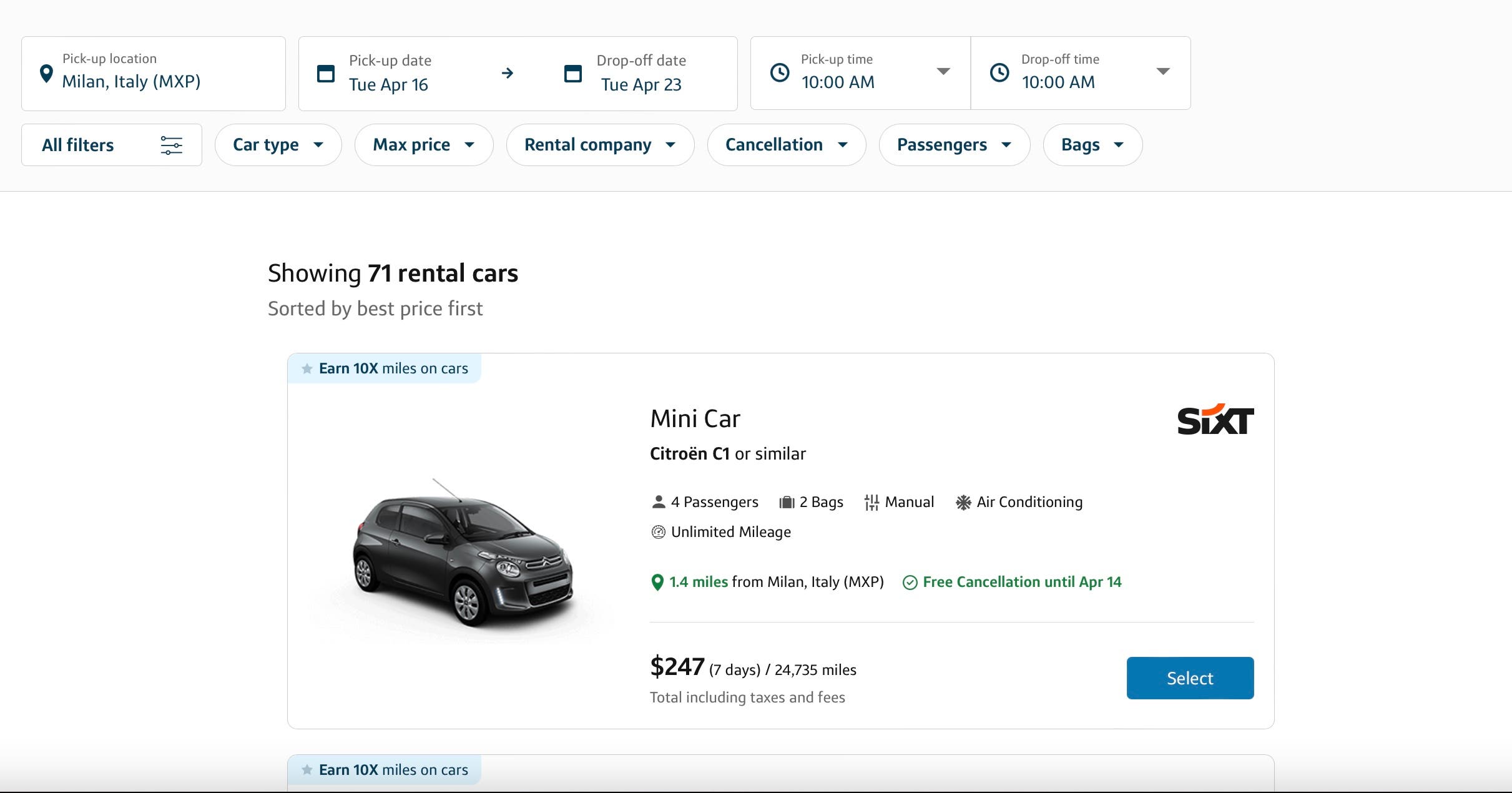This screenshot has height=793, width=1512.
Task: Click the Earn 10X miles star badge
Action: tap(306, 368)
